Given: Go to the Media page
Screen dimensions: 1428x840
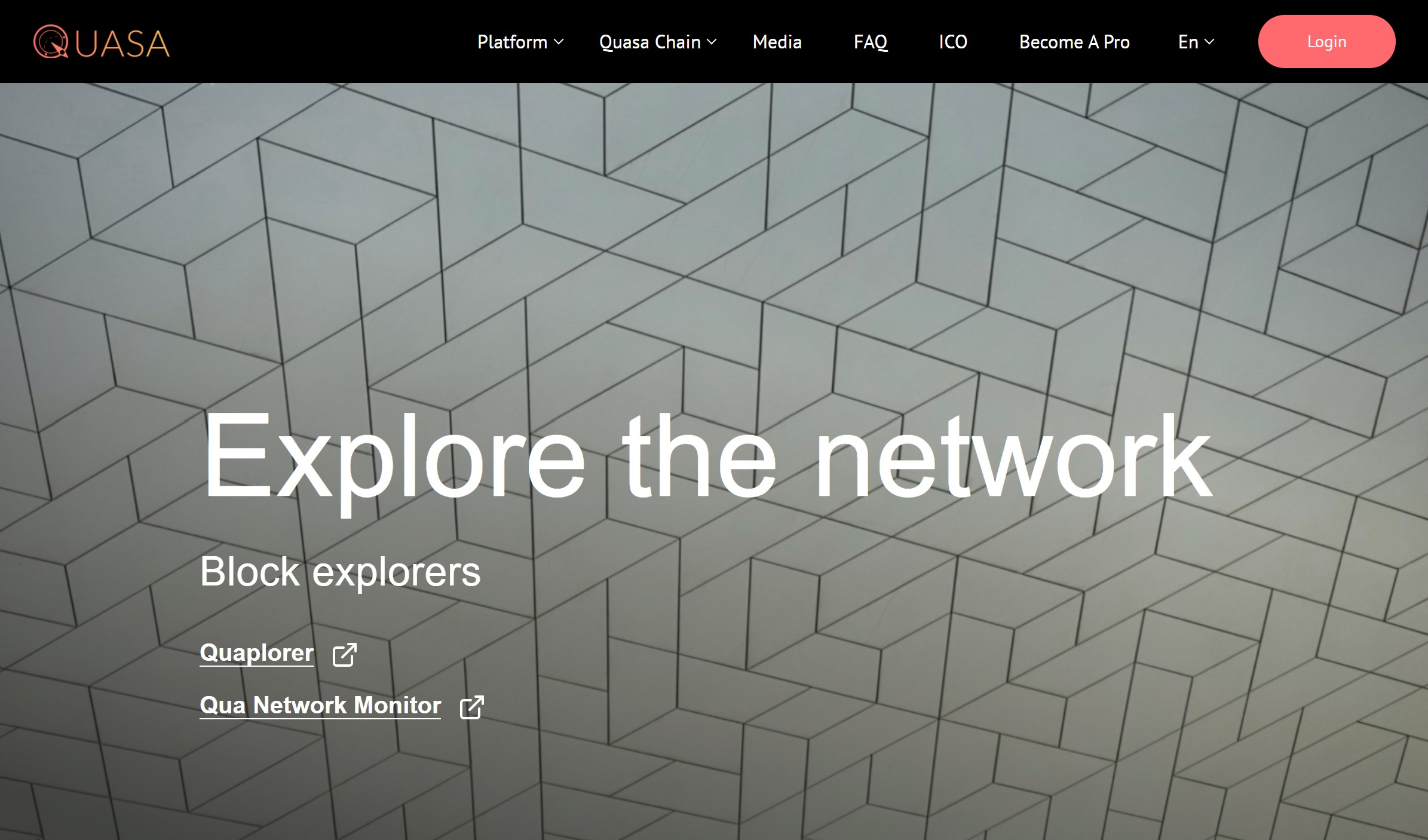Looking at the screenshot, I should pyautogui.click(x=777, y=42).
